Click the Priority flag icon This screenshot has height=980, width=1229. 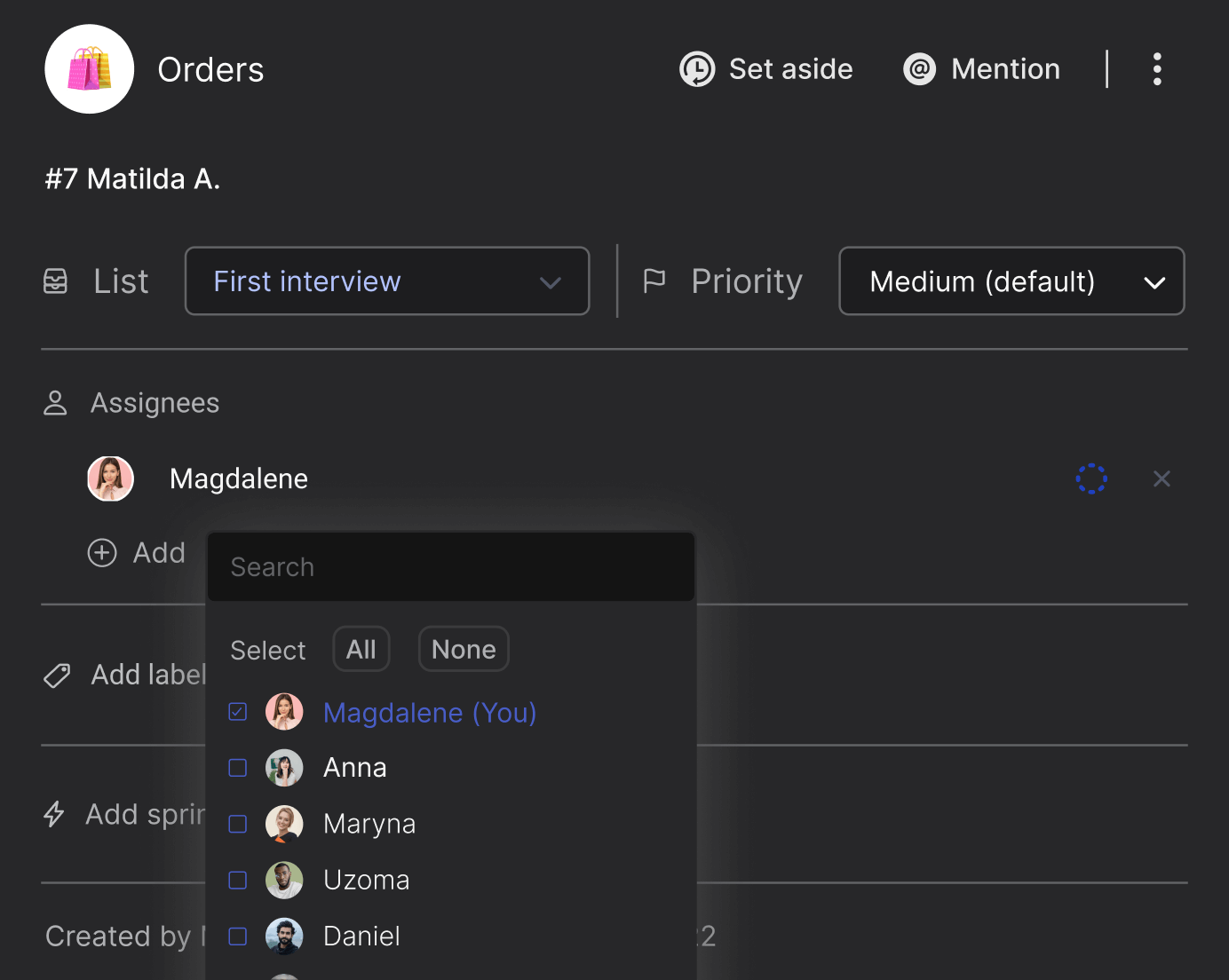(654, 281)
